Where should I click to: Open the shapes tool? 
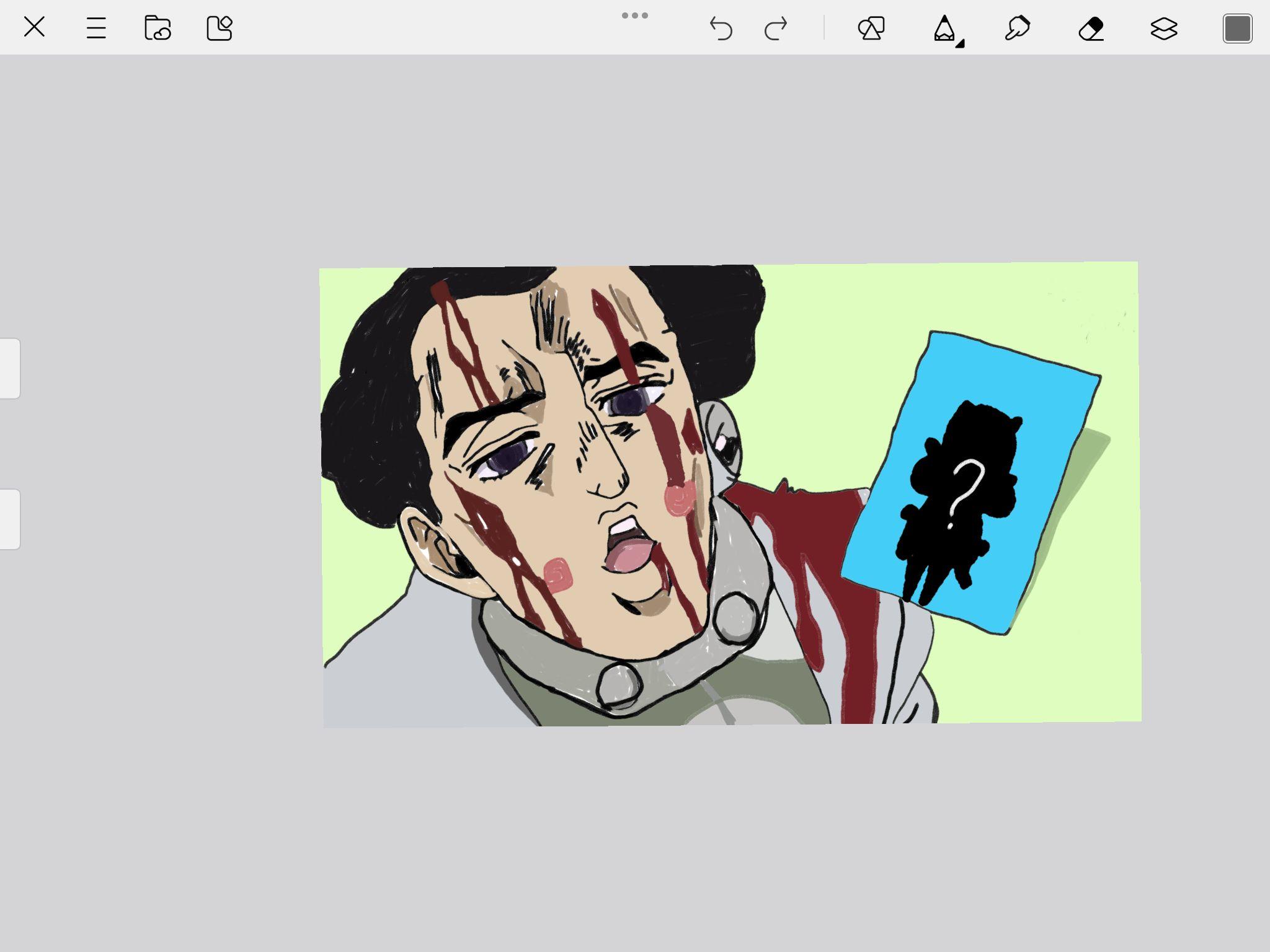point(871,29)
